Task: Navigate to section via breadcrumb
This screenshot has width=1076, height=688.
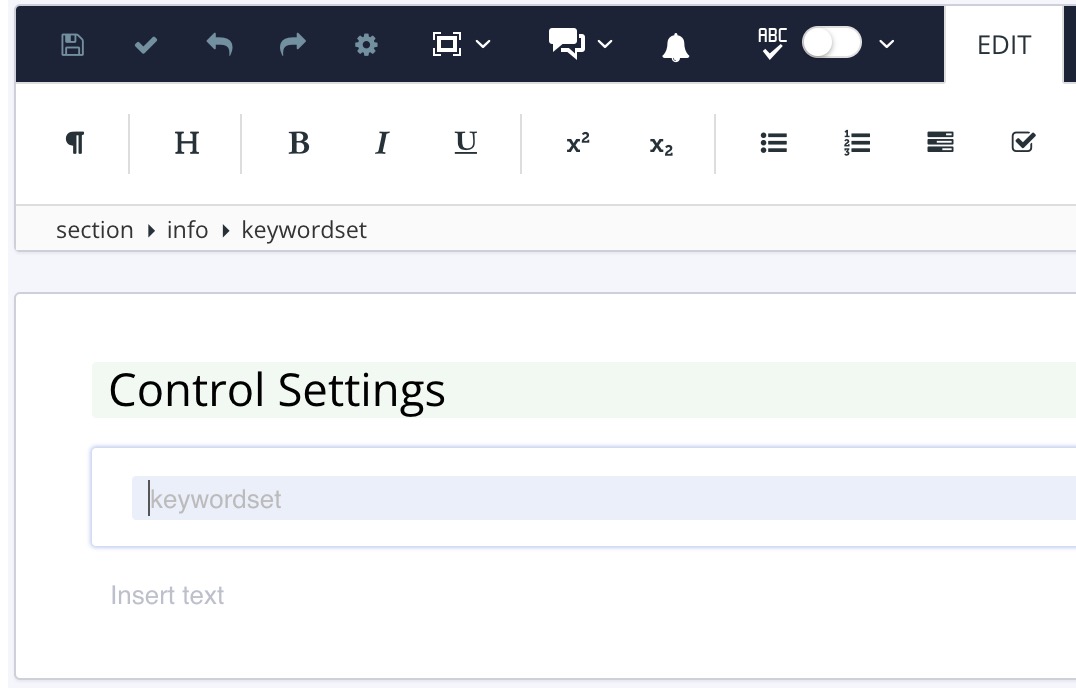Action: coord(95,229)
